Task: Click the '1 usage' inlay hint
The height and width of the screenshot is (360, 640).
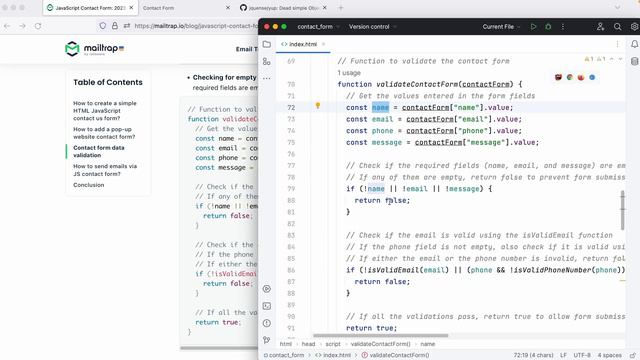Action: tap(349, 73)
